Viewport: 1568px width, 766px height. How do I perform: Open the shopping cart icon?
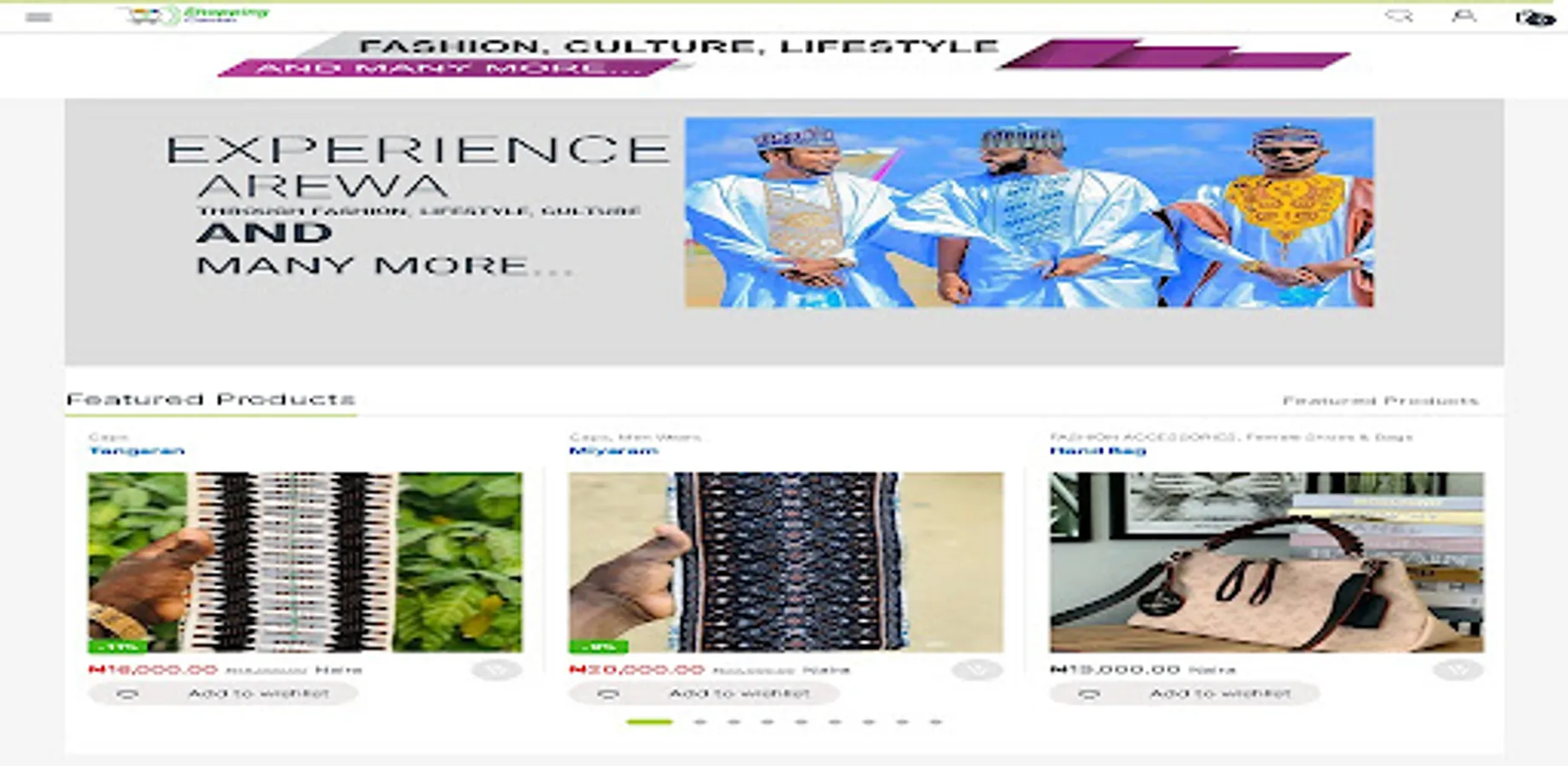[1535, 17]
